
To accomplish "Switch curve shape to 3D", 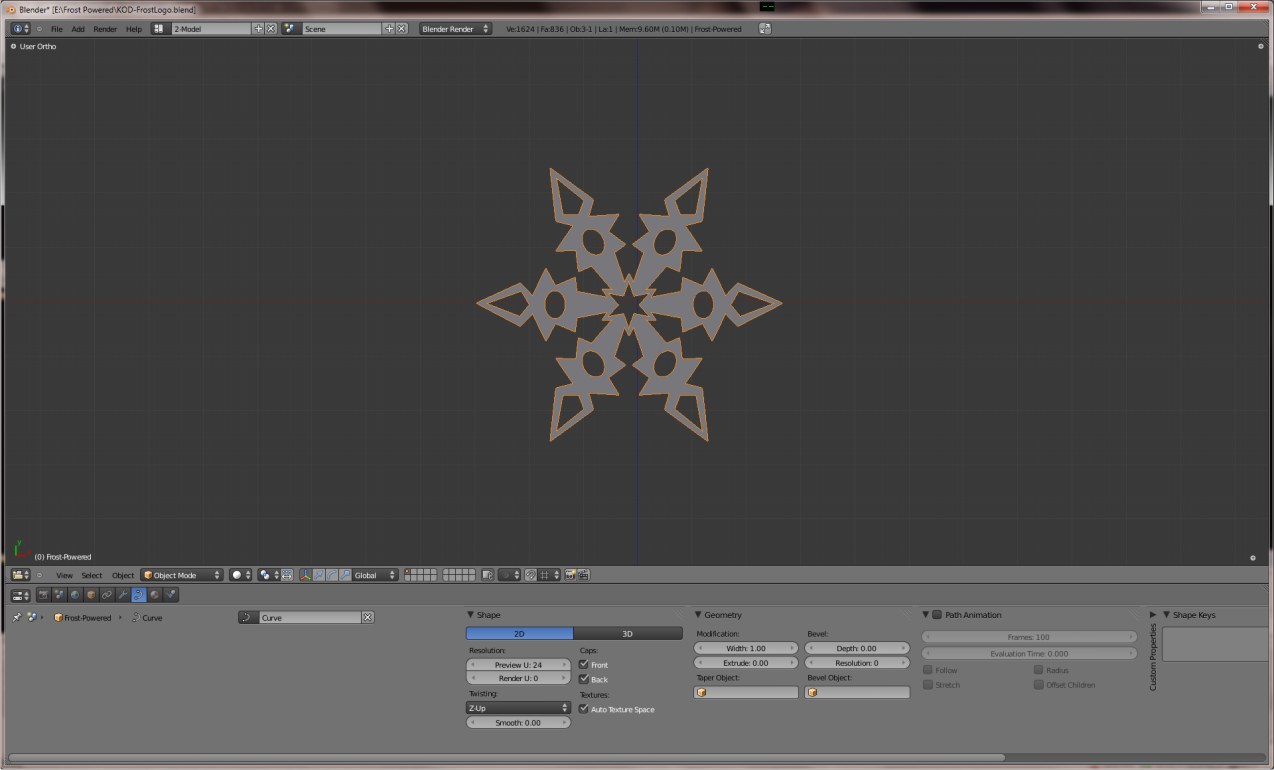I will (627, 634).
